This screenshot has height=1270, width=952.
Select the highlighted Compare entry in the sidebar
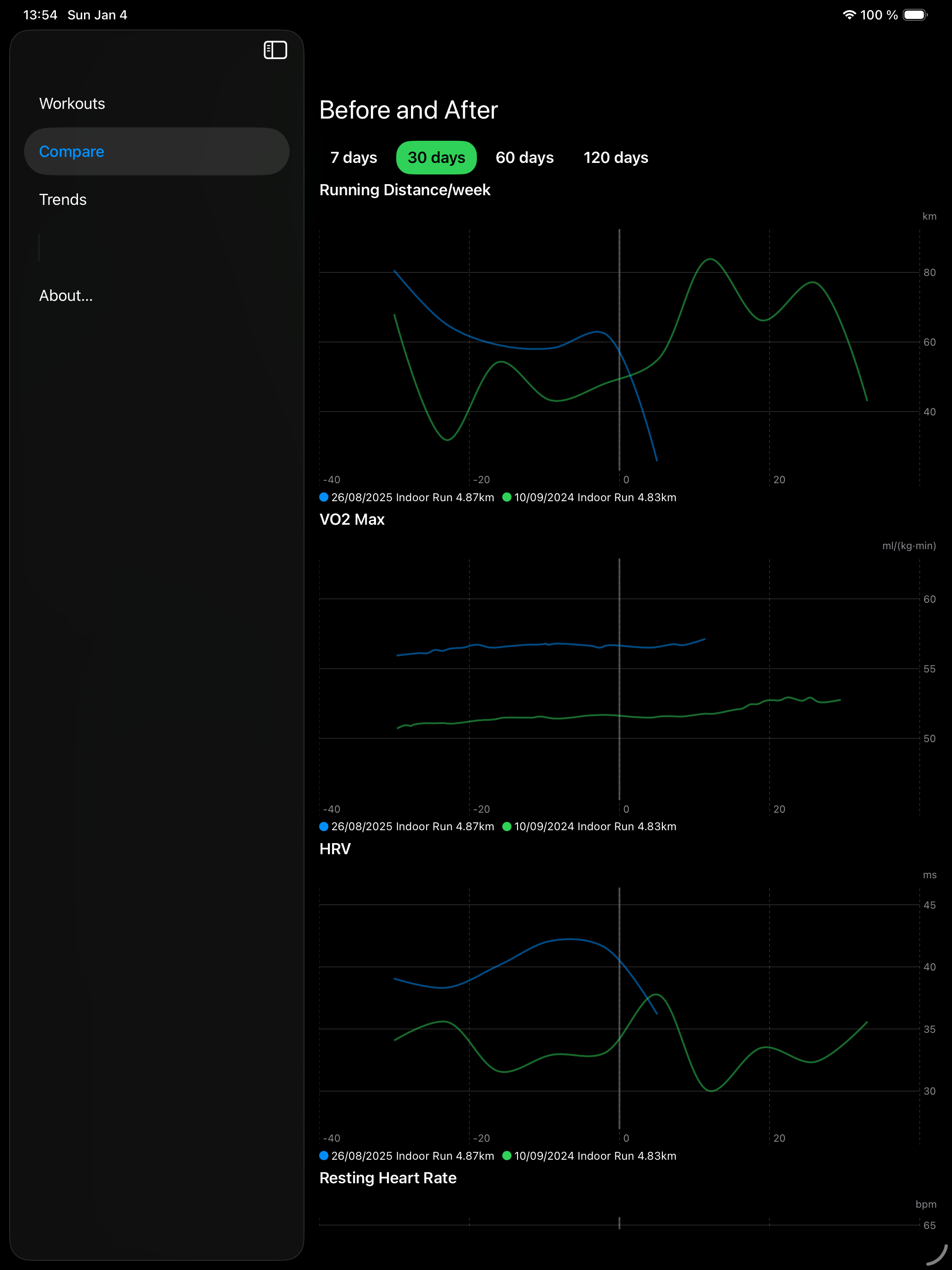pos(72,151)
